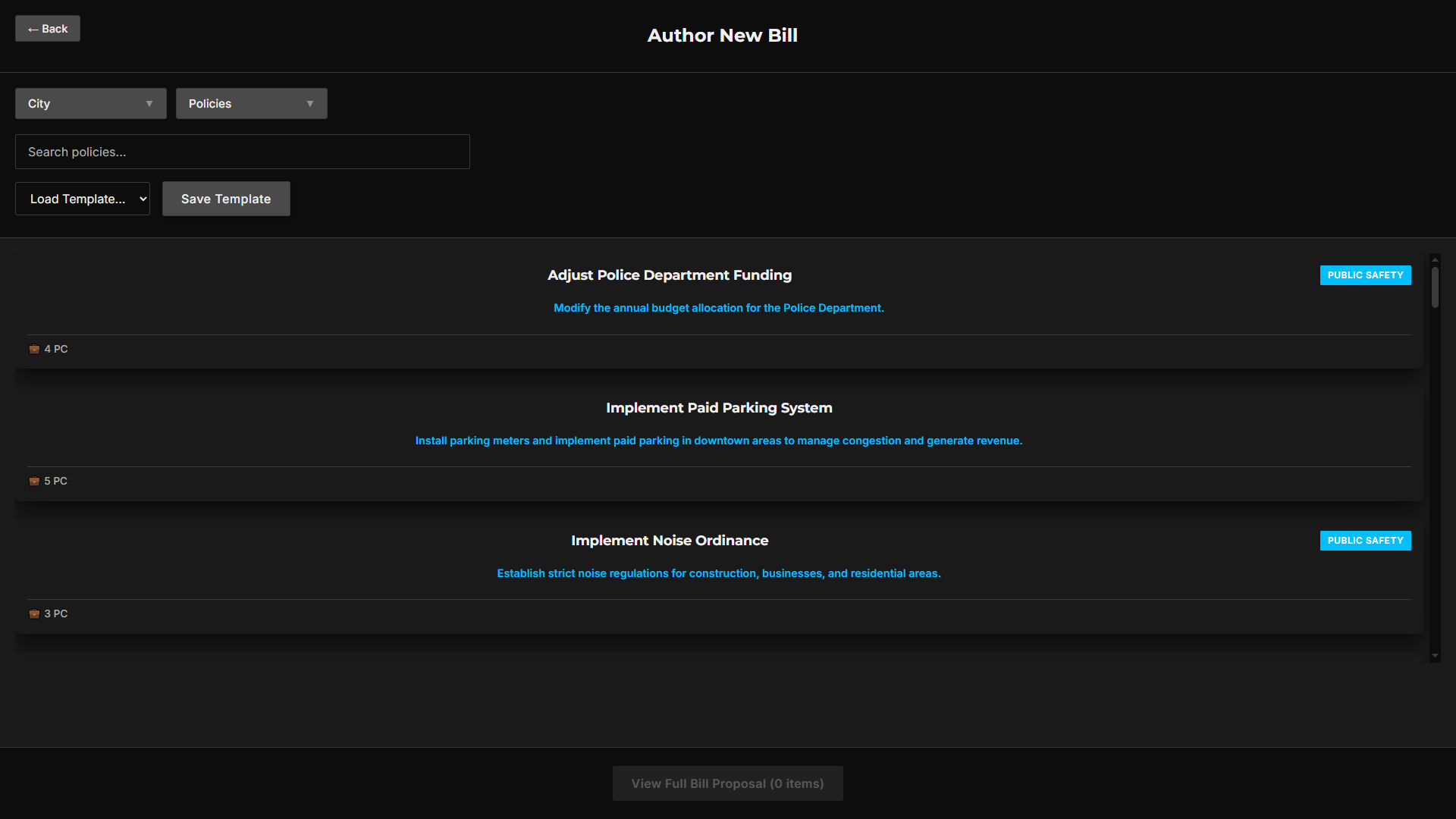This screenshot has height=819, width=1456.
Task: Click the policy list scrollbar thumb
Action: pyautogui.click(x=1435, y=287)
